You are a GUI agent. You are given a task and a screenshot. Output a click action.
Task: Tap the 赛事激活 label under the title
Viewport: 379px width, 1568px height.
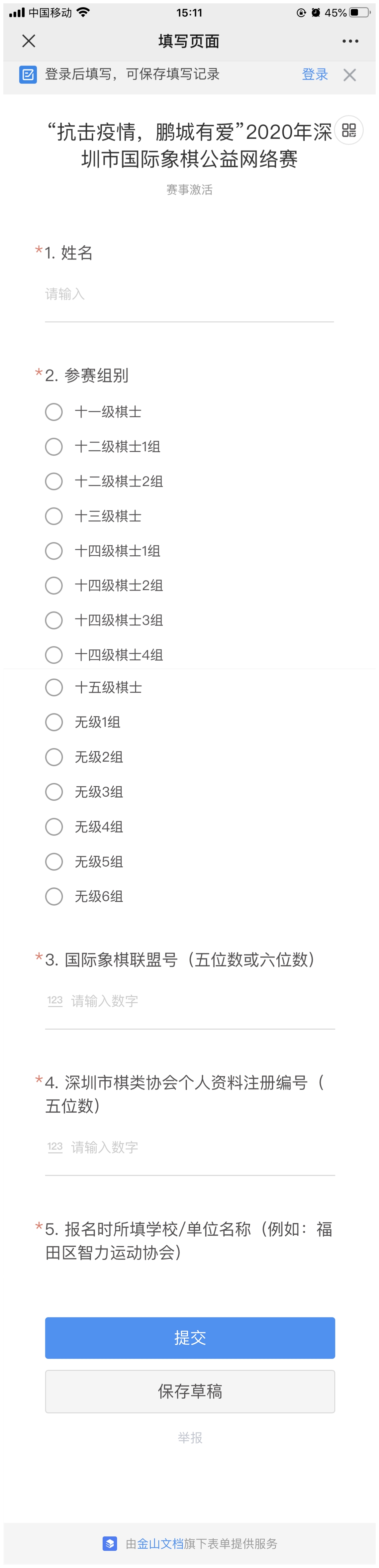(189, 189)
